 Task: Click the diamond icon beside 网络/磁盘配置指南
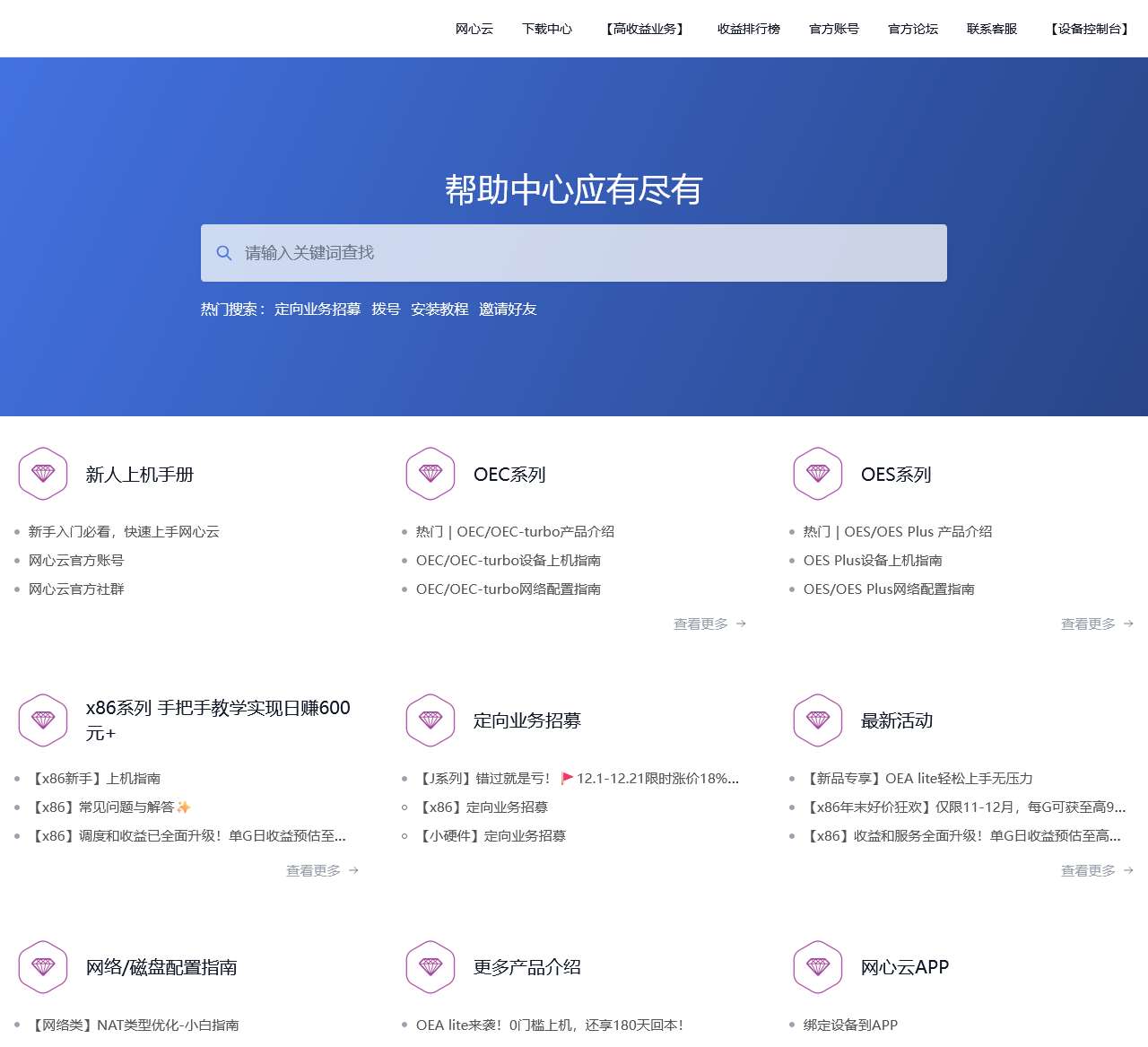(x=43, y=967)
